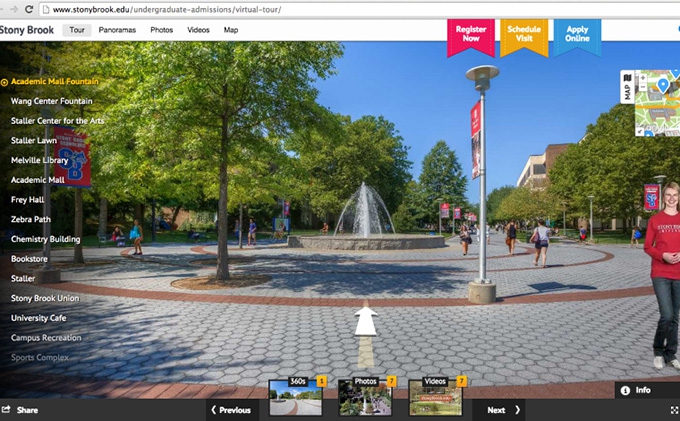Click the Register Now banner
Screen dimensions: 680x421
coord(470,35)
